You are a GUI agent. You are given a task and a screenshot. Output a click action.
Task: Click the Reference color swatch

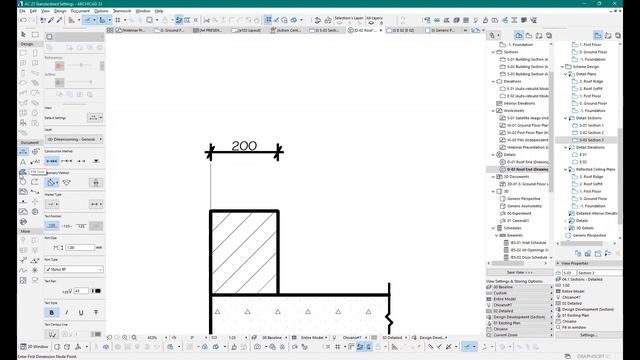(x=60, y=66)
